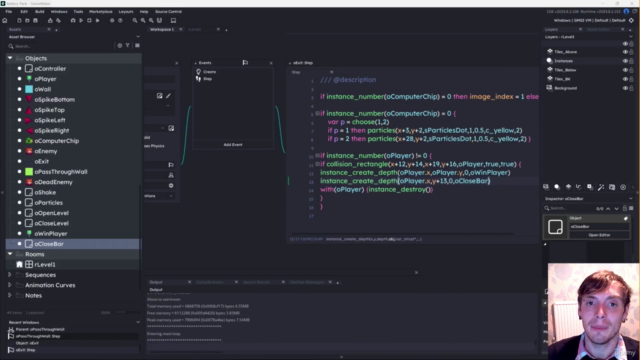Open the Asset Browser hamburger menu icon
Screen dimensions: 640x360
[137, 46]
